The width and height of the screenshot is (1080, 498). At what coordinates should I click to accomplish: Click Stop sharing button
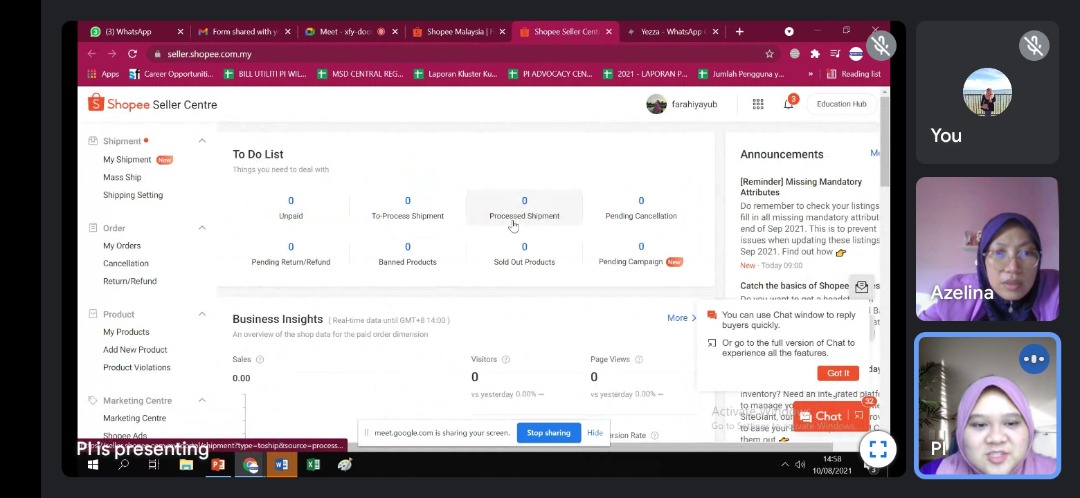pyautogui.click(x=548, y=433)
